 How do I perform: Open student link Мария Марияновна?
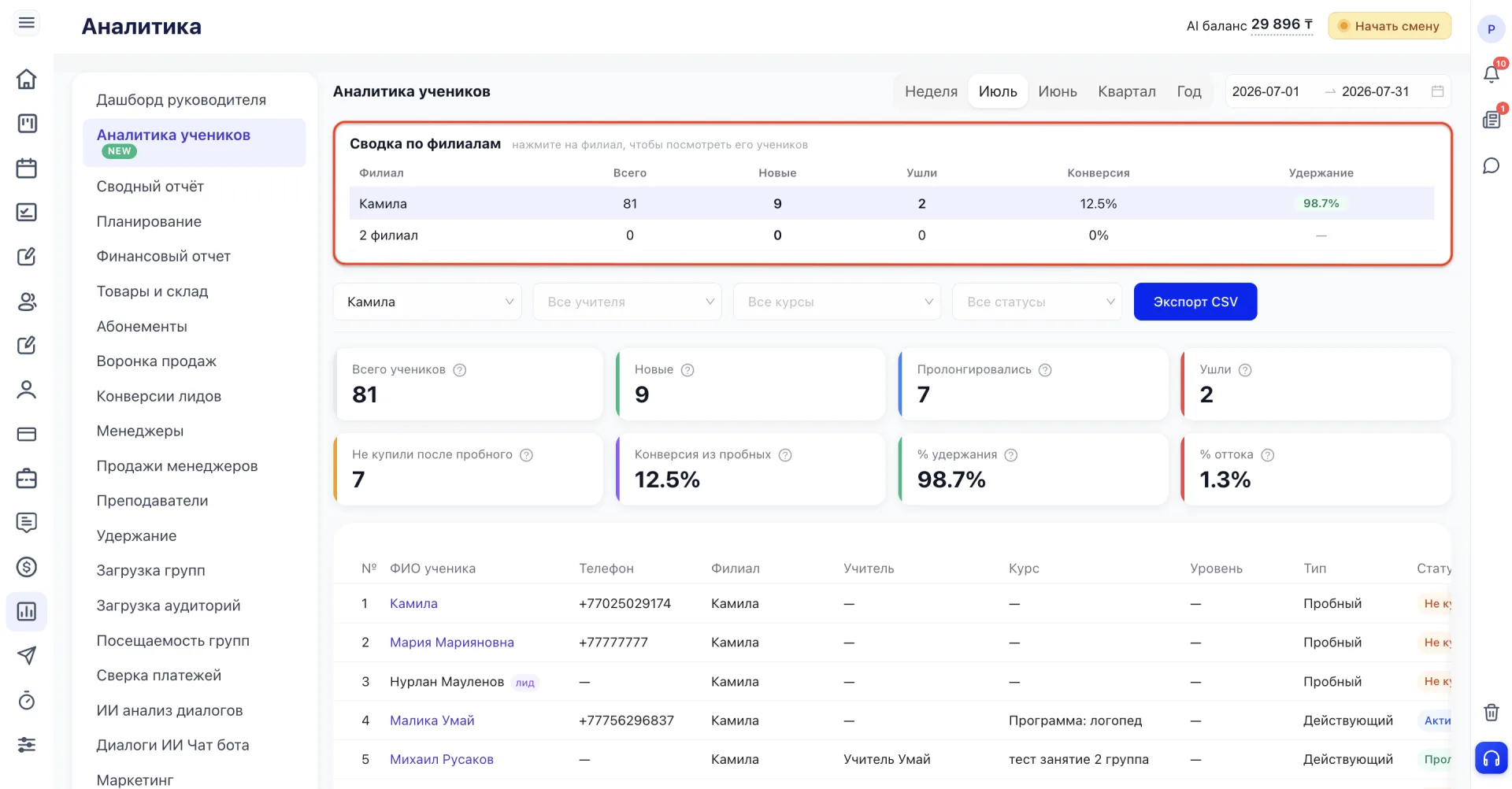pos(452,643)
